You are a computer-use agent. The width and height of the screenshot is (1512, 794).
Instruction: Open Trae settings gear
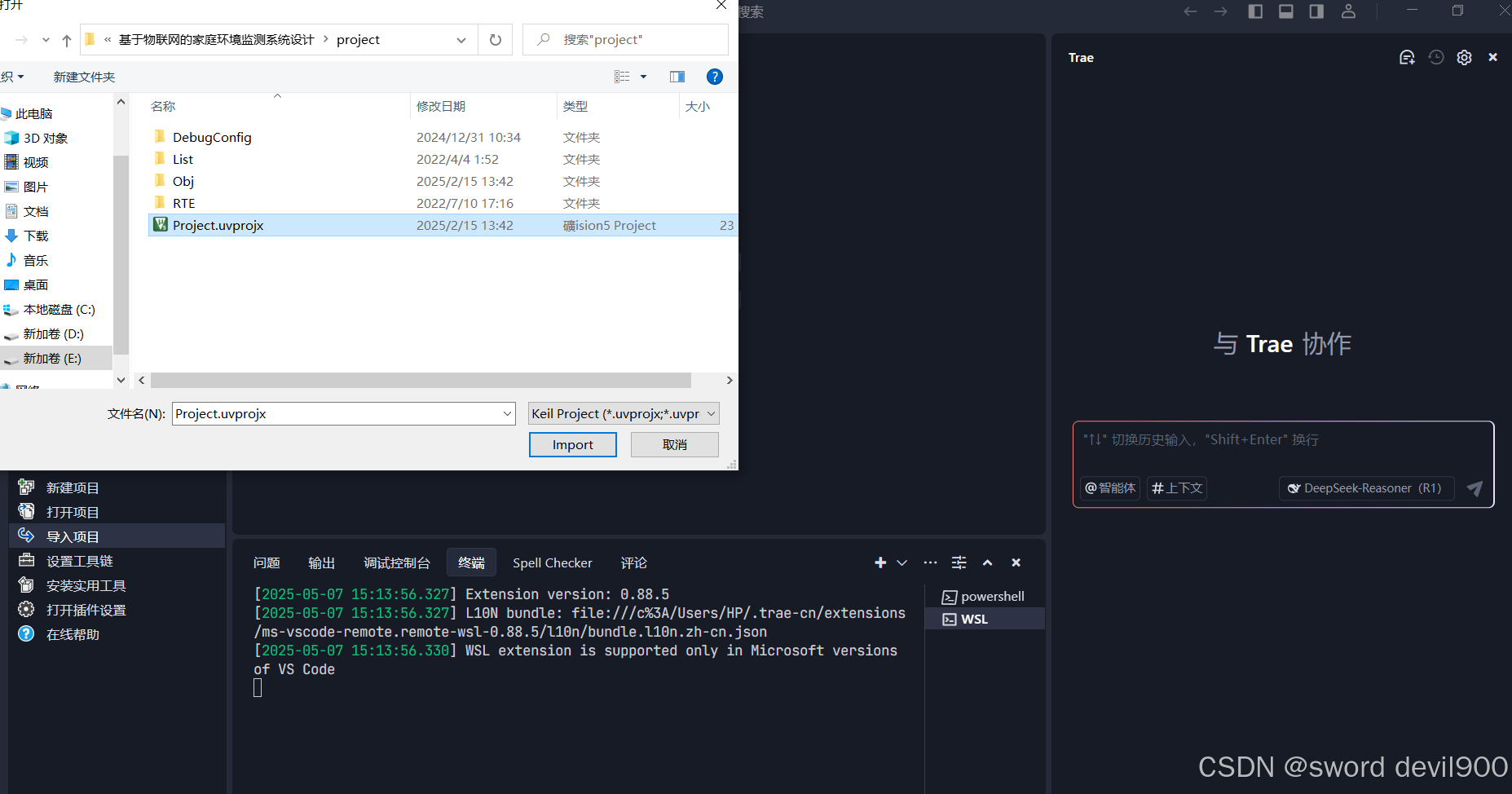click(1465, 58)
